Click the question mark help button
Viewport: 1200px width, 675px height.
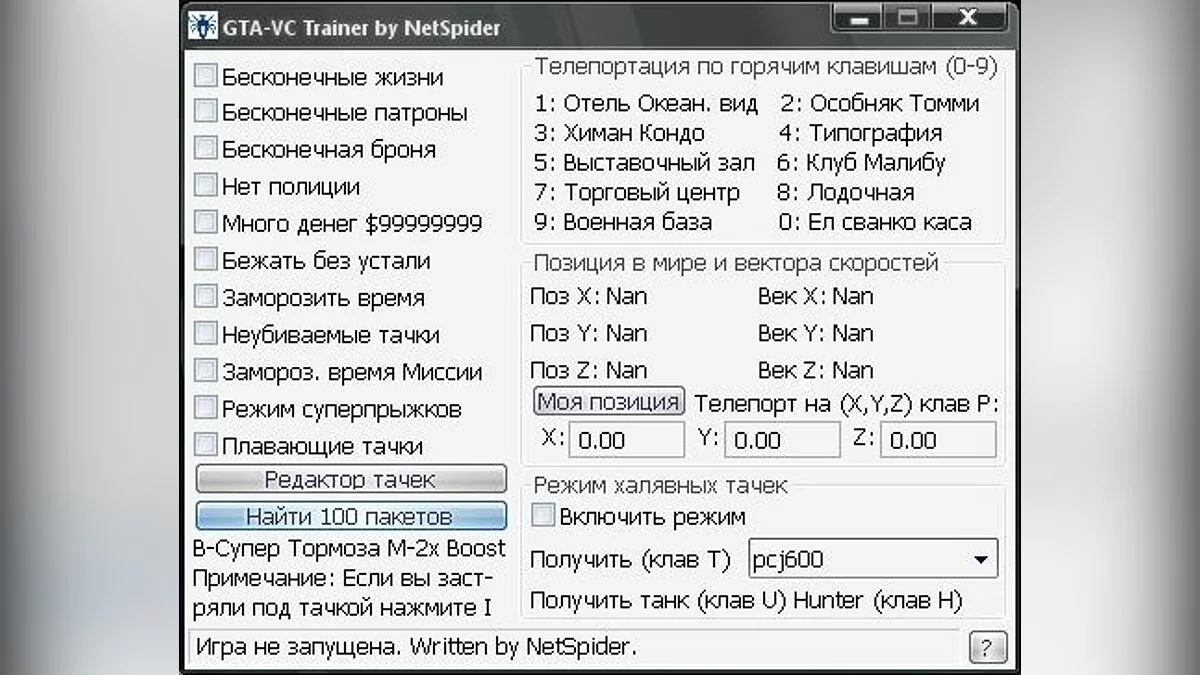pos(987,647)
